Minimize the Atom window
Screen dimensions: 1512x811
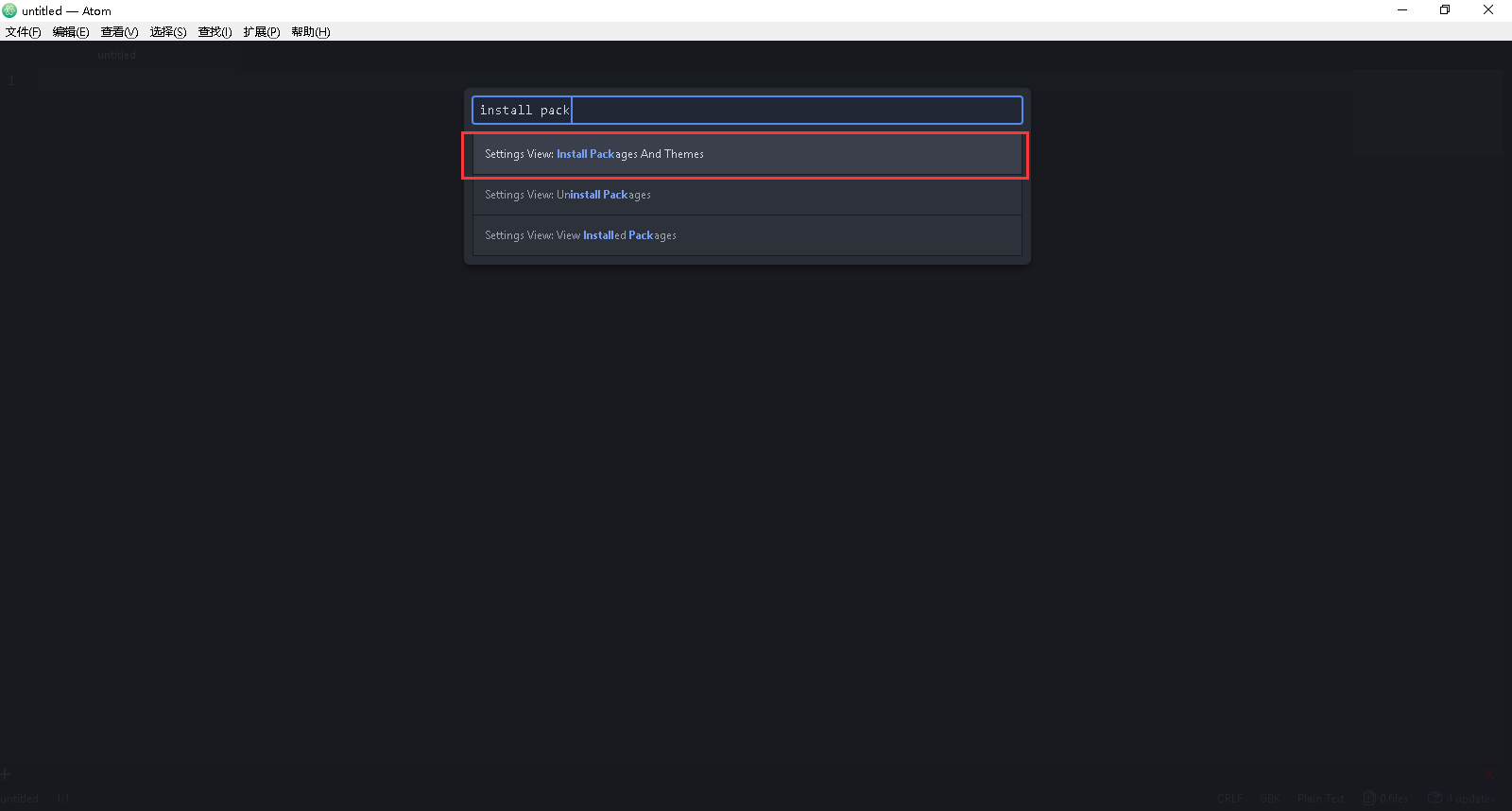1402,10
